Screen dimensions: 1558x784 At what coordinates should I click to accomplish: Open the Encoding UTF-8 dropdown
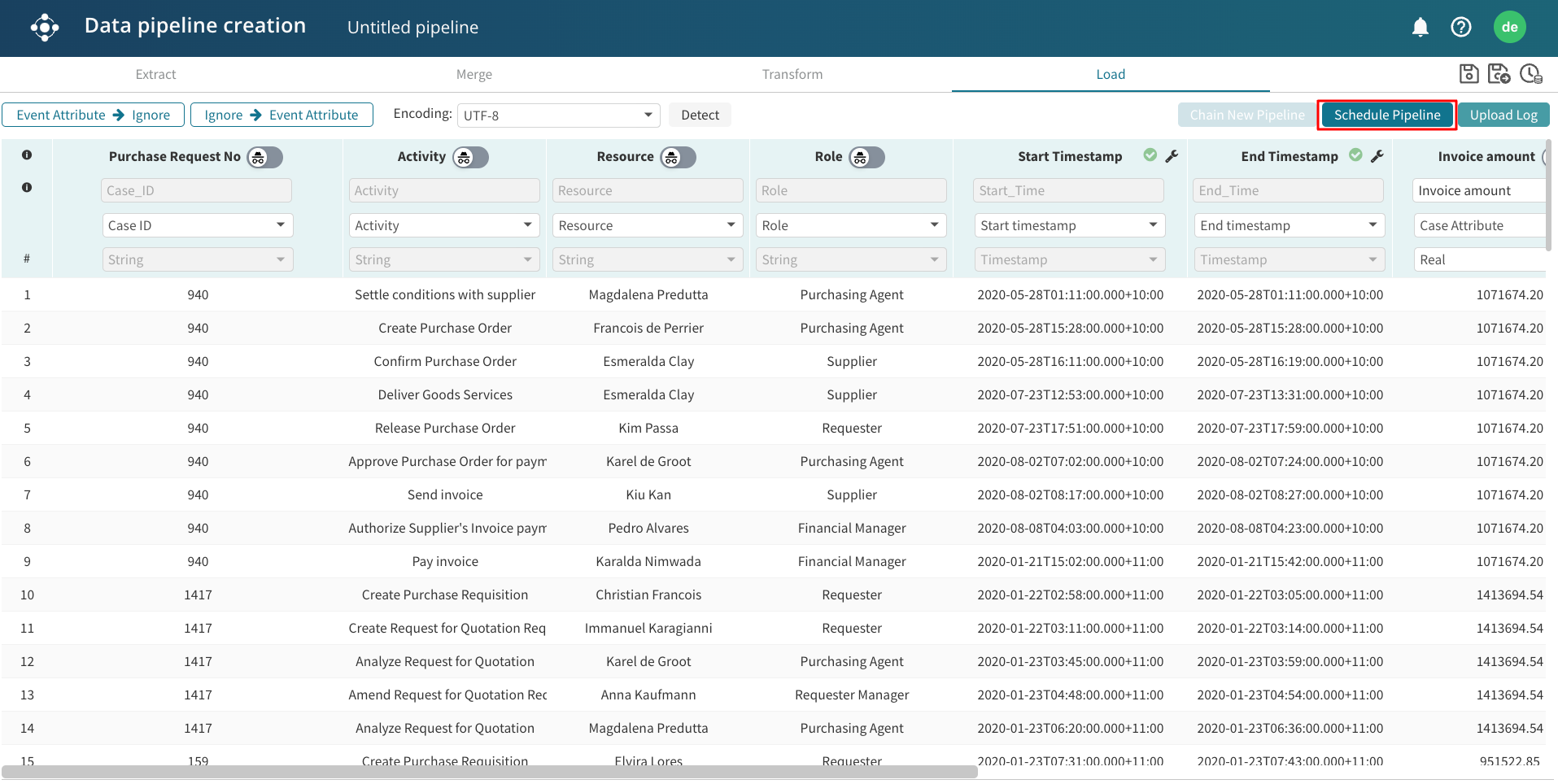point(558,115)
